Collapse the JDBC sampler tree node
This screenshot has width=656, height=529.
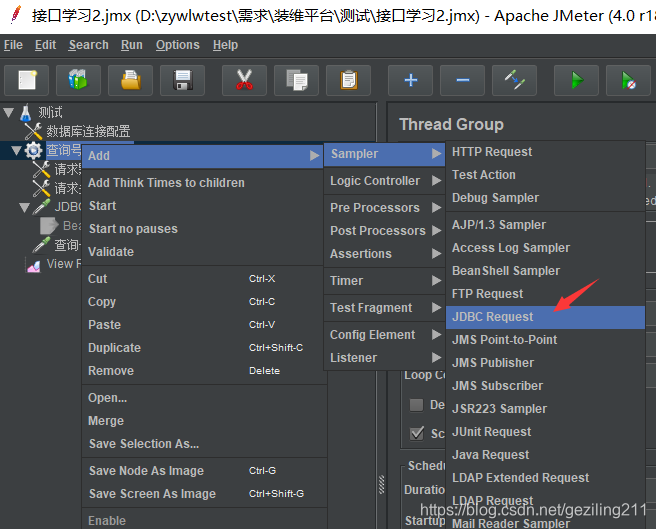pos(24,207)
